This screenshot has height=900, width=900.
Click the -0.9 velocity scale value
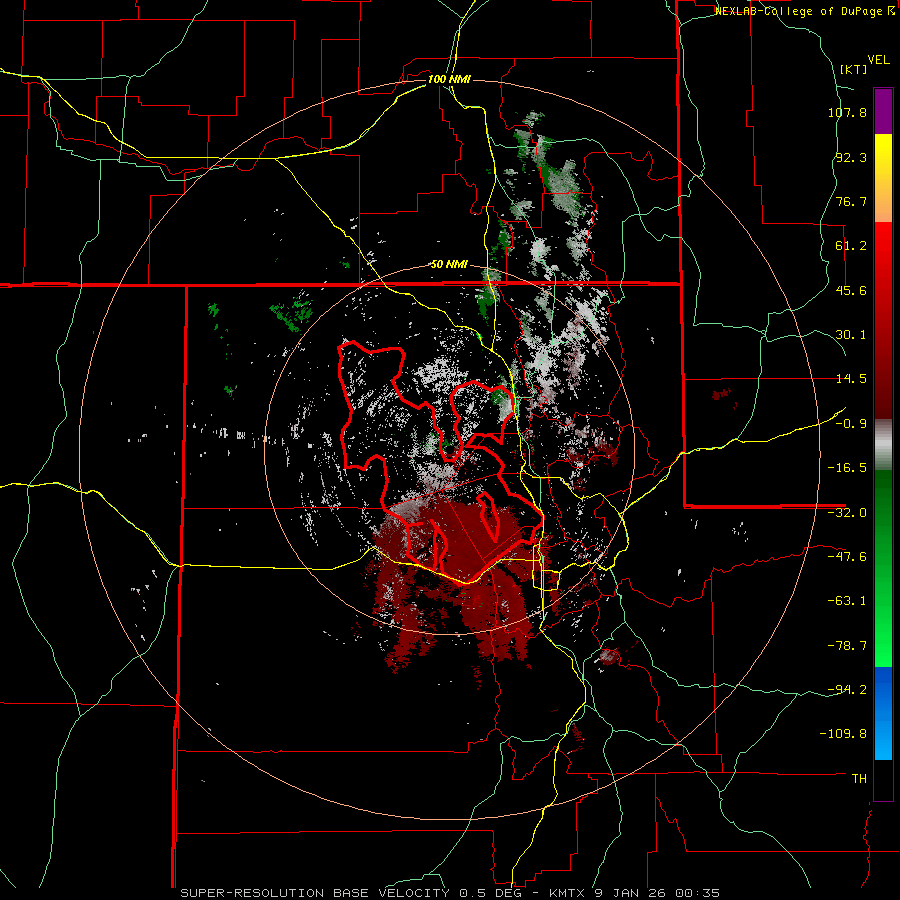851,424
